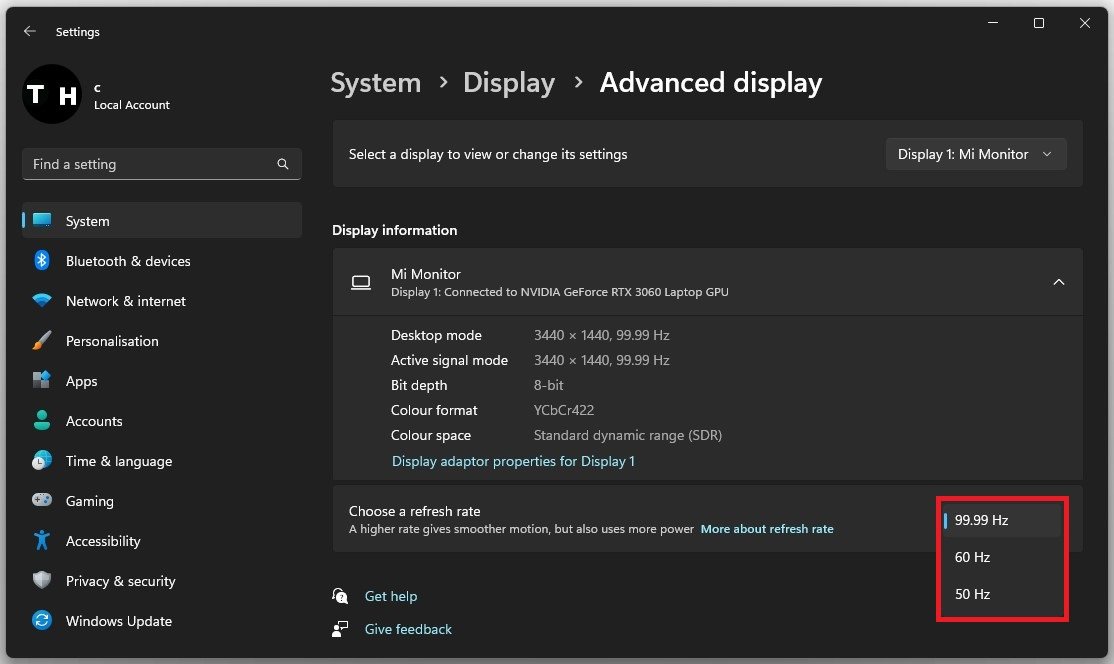The image size is (1114, 664).
Task: Click the More about refresh rate link
Action: pyautogui.click(x=766, y=529)
